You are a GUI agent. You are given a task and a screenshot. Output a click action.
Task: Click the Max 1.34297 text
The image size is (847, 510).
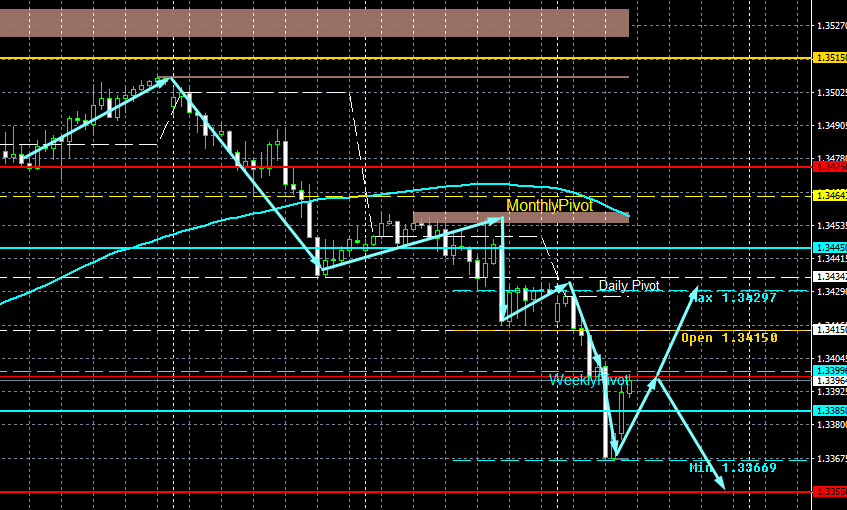point(734,298)
